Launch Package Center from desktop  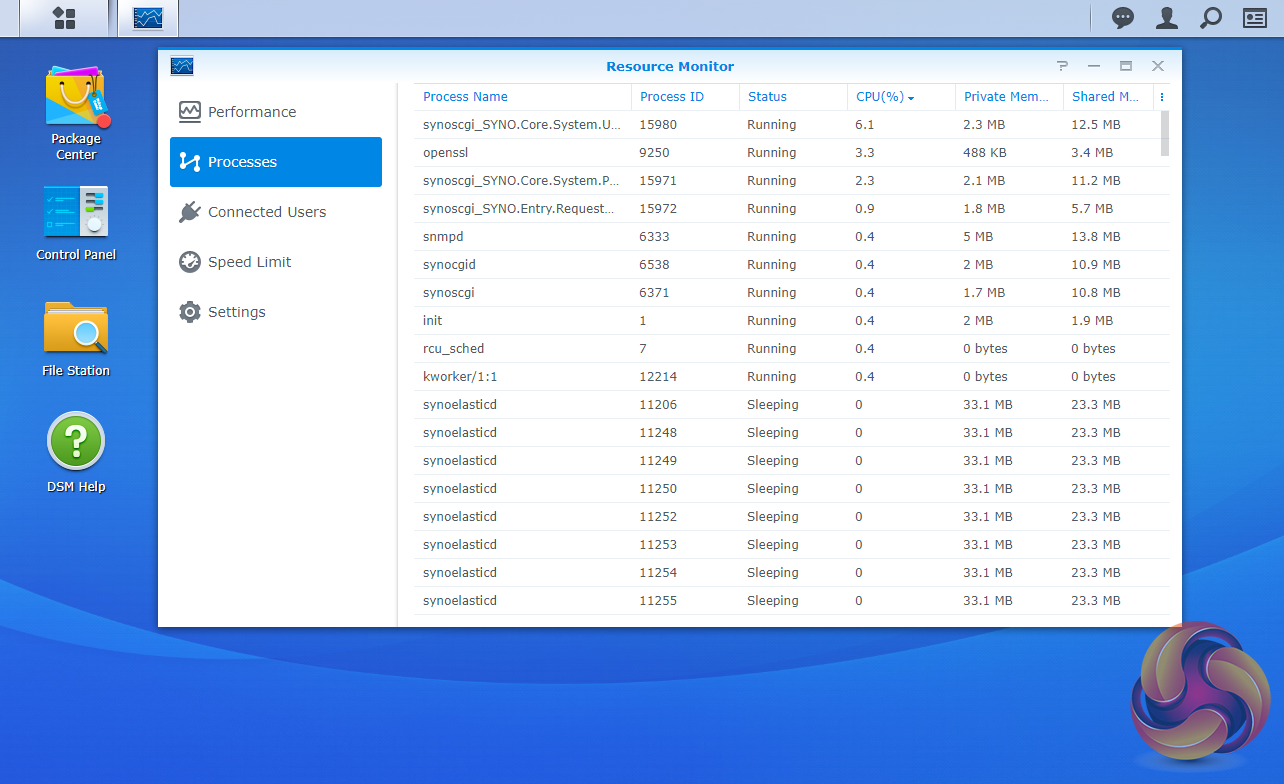(76, 112)
